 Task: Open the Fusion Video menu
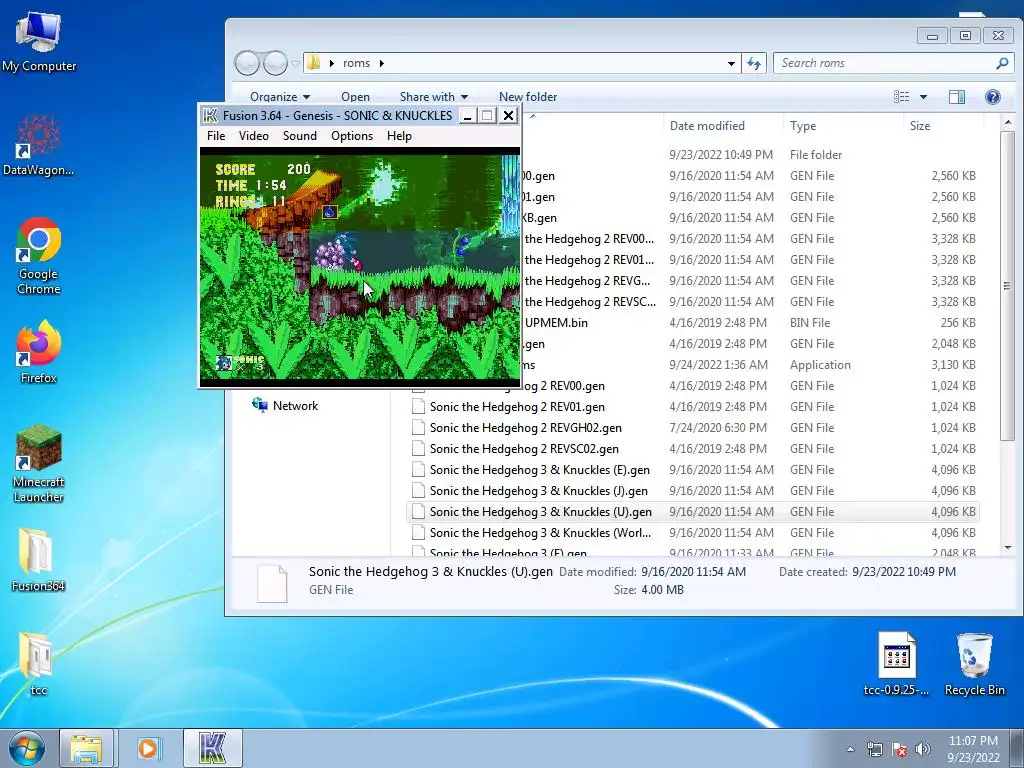click(x=253, y=136)
